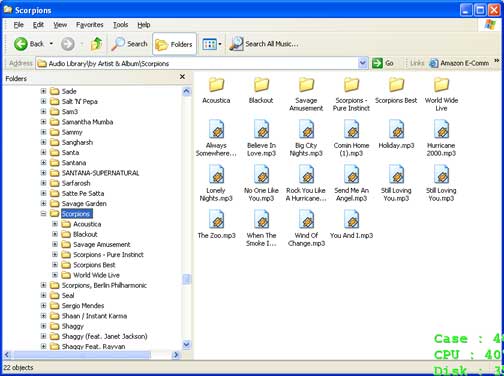Toggle the Folders pane button
The height and width of the screenshot is (376, 504).
[174, 44]
